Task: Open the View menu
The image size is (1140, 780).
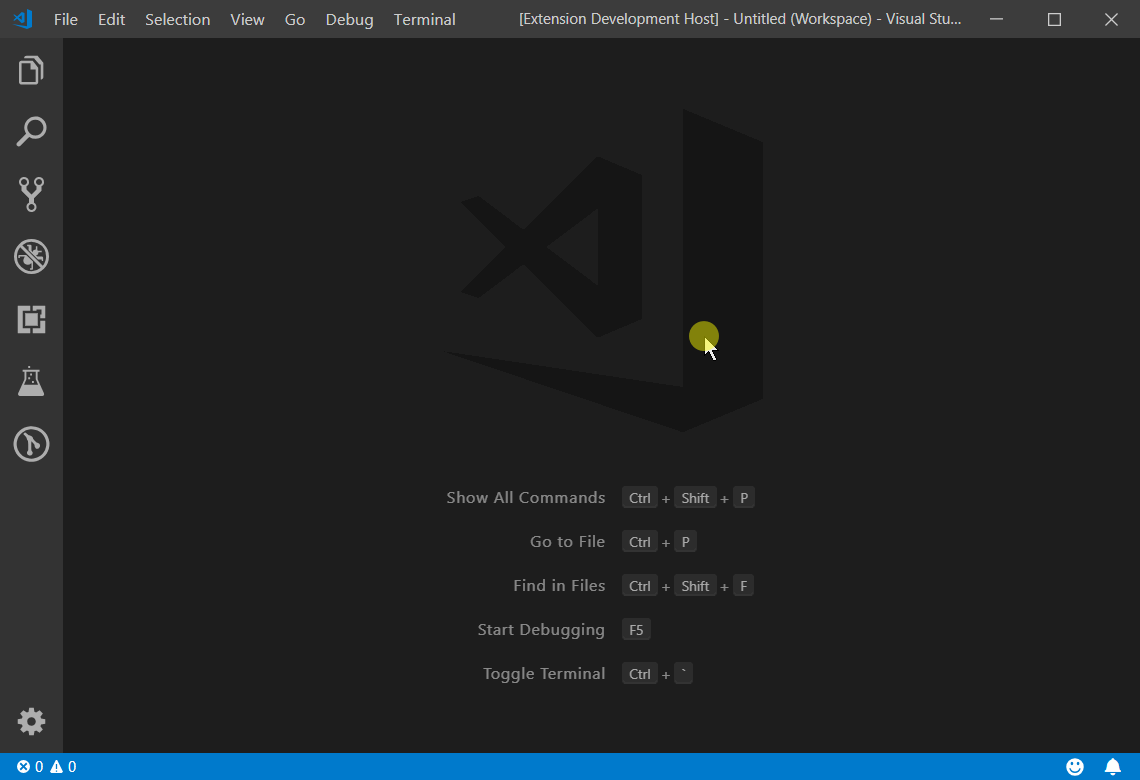Action: [247, 20]
